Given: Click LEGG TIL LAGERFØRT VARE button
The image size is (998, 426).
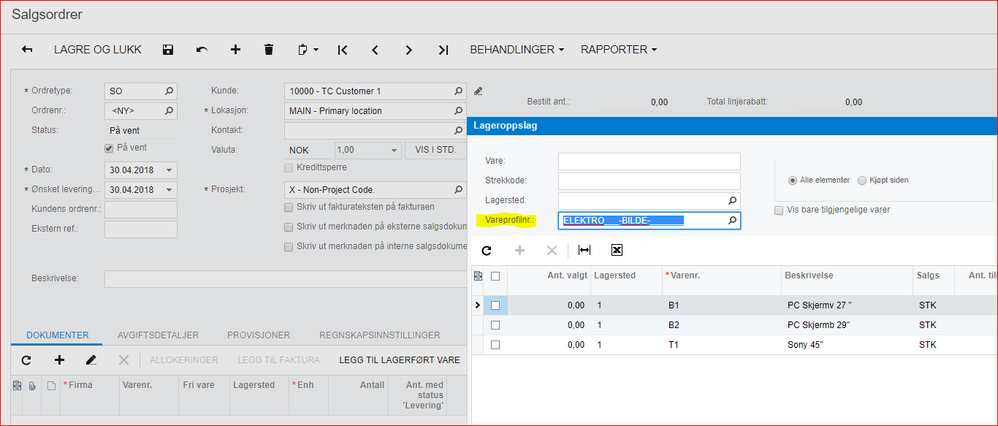Looking at the screenshot, I should point(400,359).
